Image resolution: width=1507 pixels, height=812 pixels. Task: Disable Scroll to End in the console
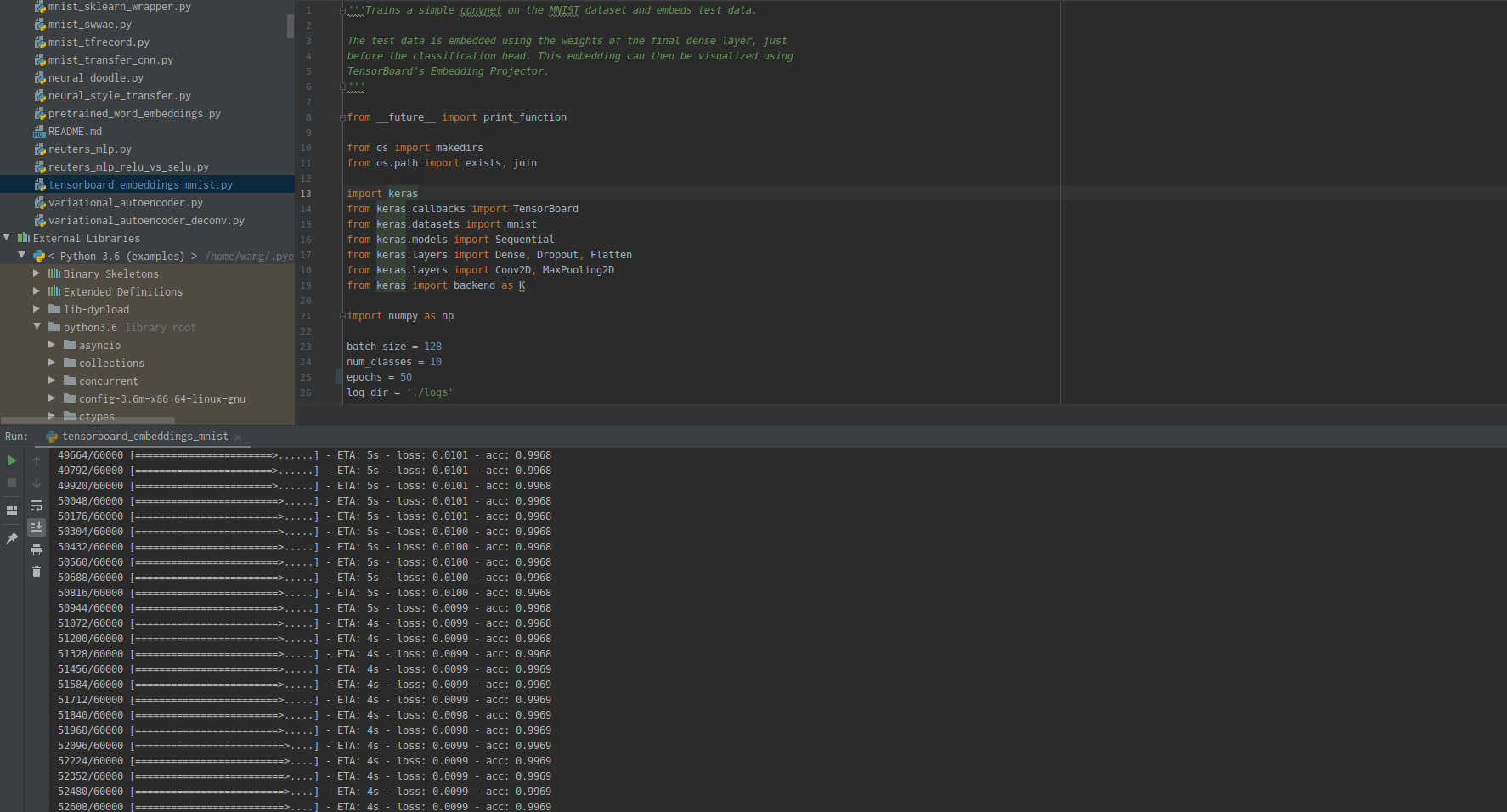tap(37, 527)
